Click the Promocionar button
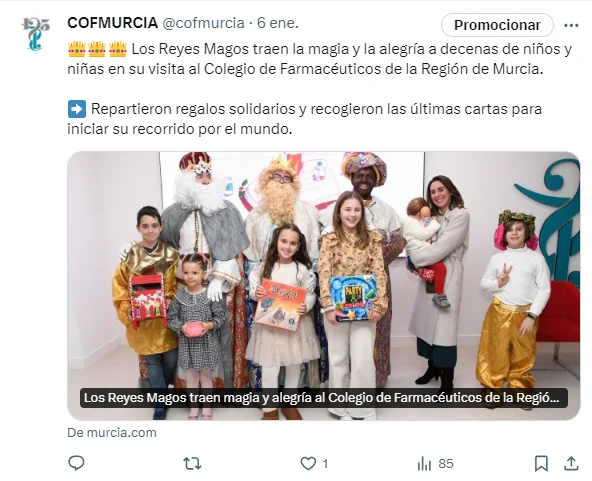592x481 pixels. 497,25
